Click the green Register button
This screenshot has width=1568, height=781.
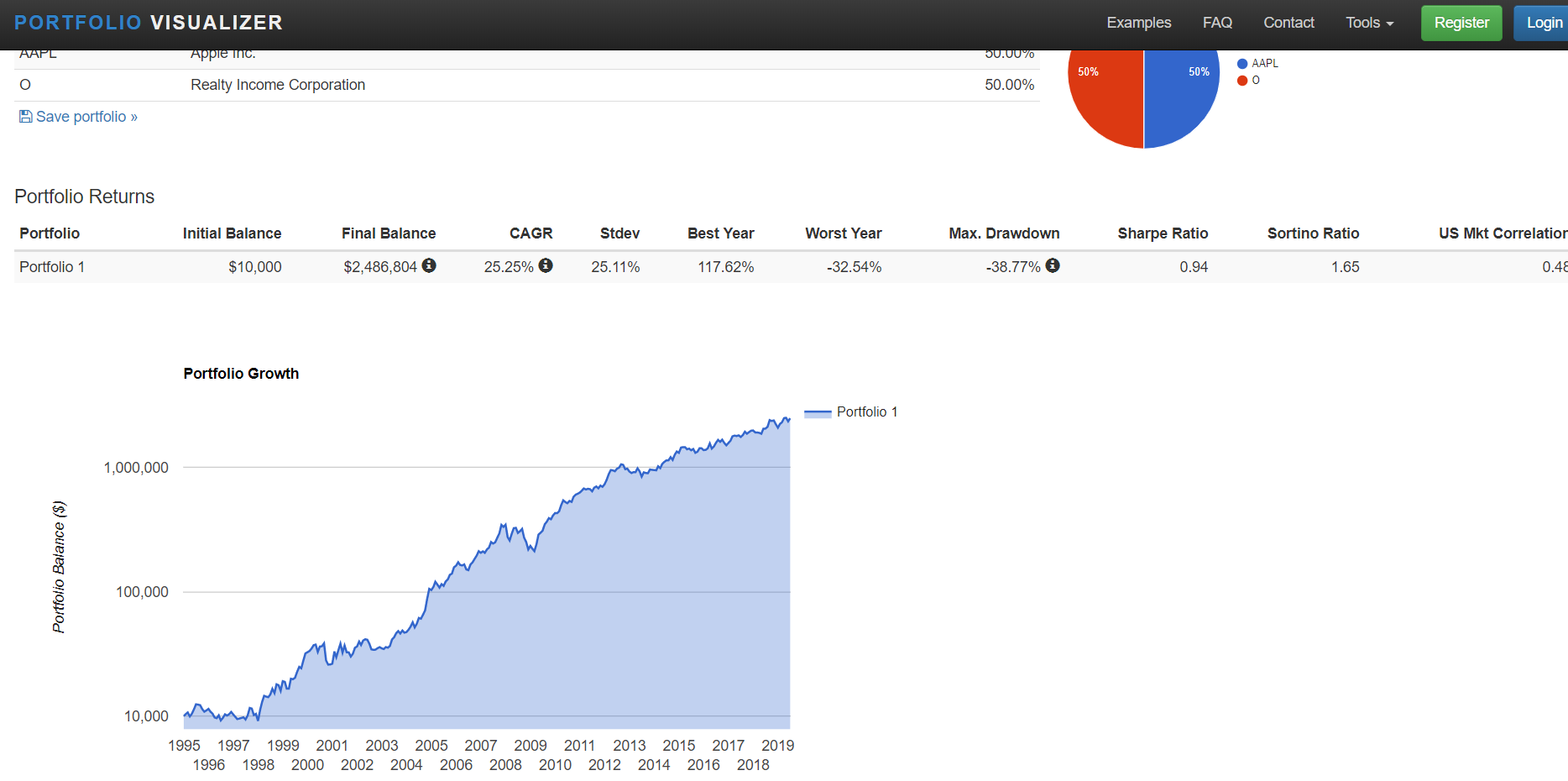[x=1461, y=23]
